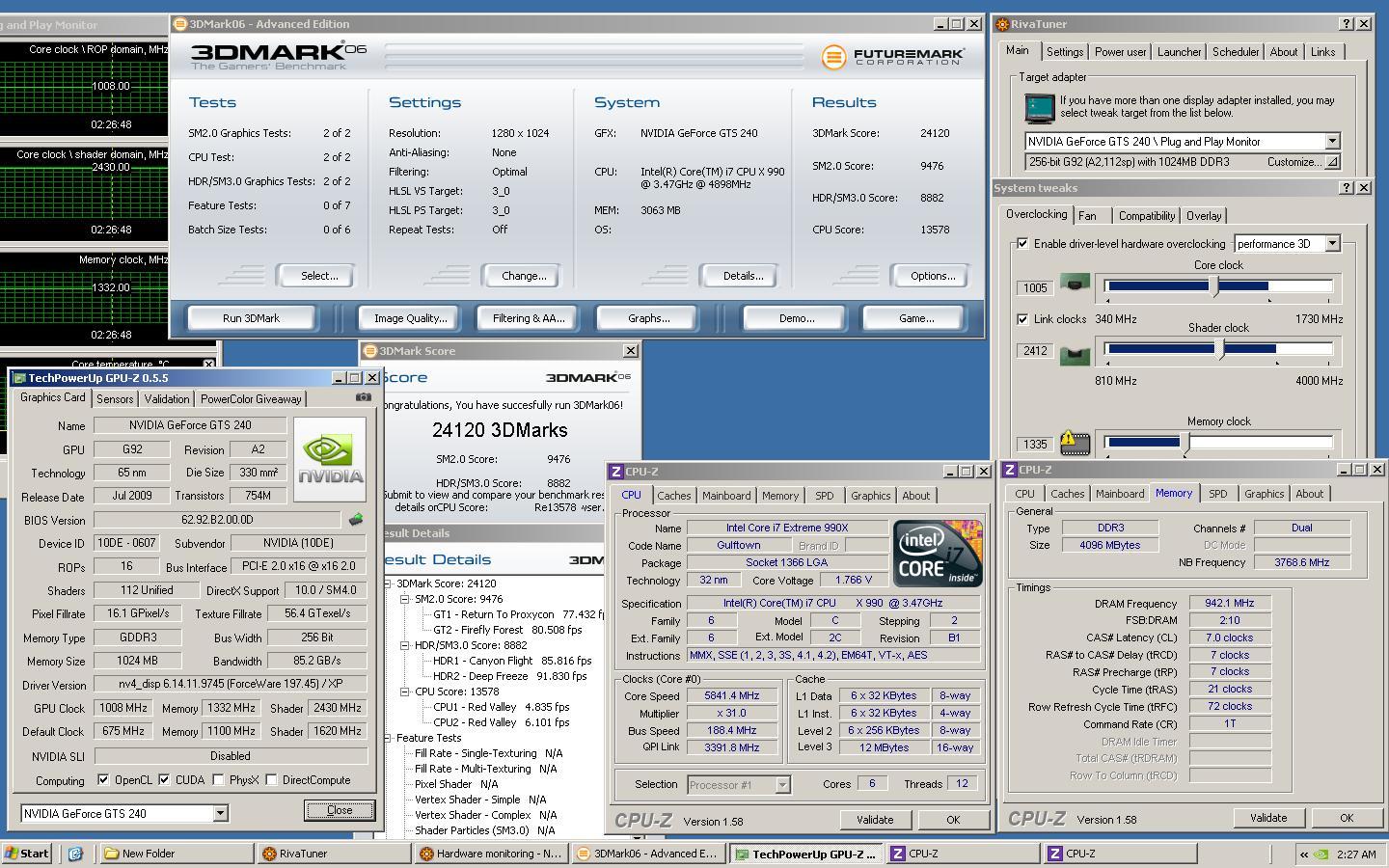The width and height of the screenshot is (1389, 868).
Task: Click the RivaTuner window title gear icon
Action: (1002, 24)
